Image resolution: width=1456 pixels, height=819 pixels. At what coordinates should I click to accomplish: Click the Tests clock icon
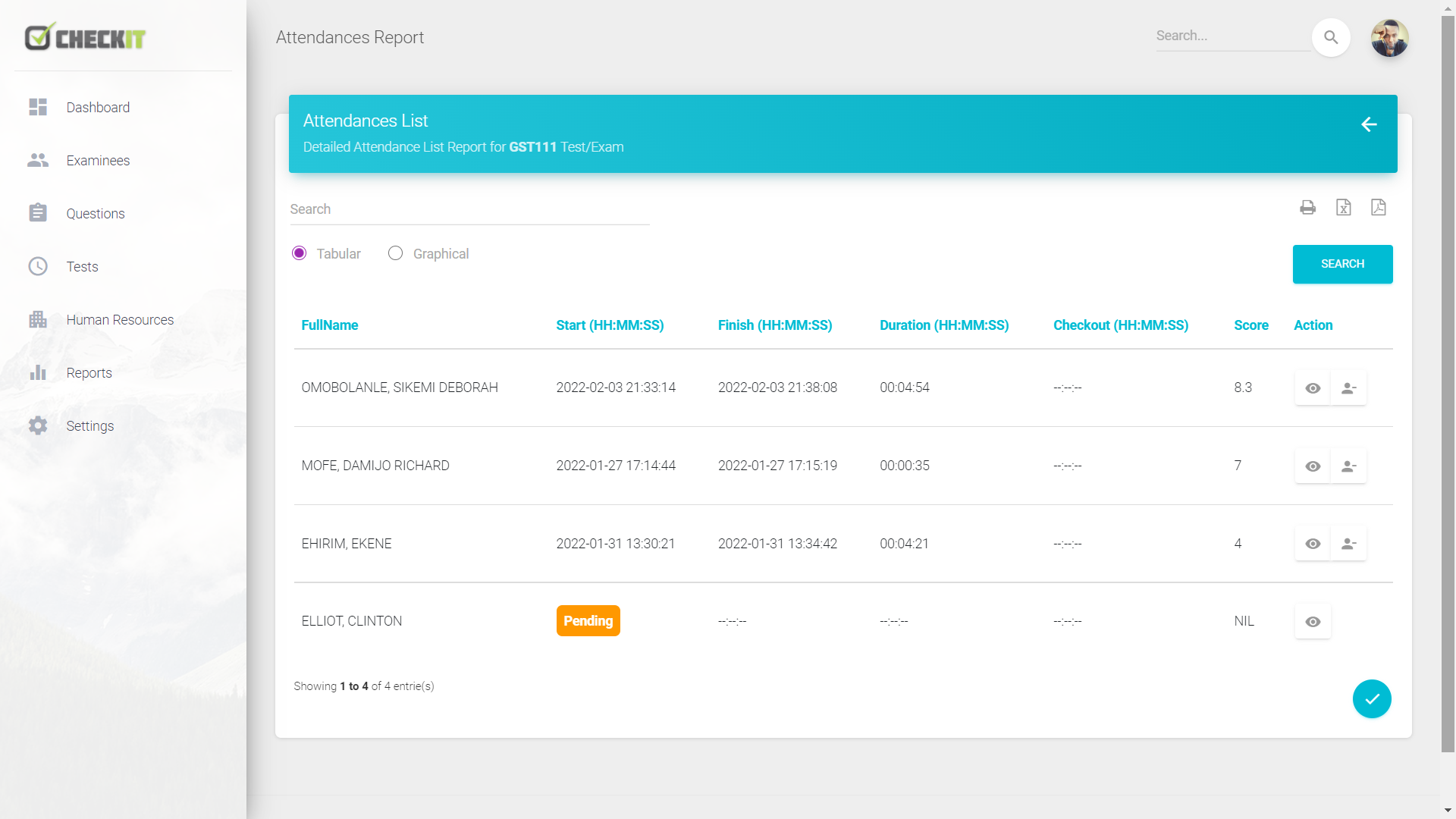[x=38, y=266]
